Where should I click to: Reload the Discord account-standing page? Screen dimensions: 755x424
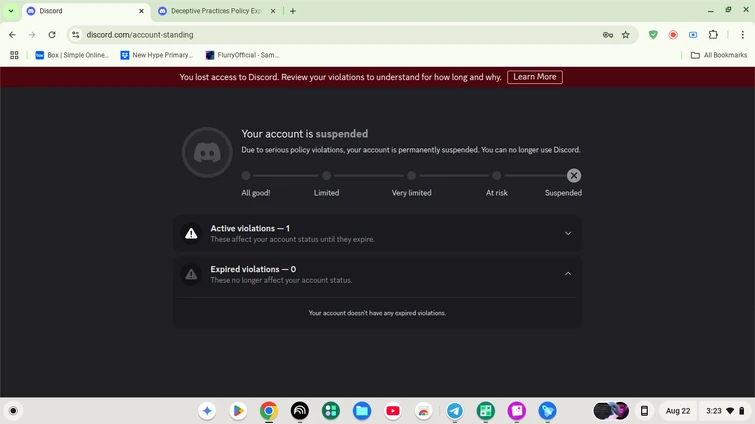tap(52, 35)
